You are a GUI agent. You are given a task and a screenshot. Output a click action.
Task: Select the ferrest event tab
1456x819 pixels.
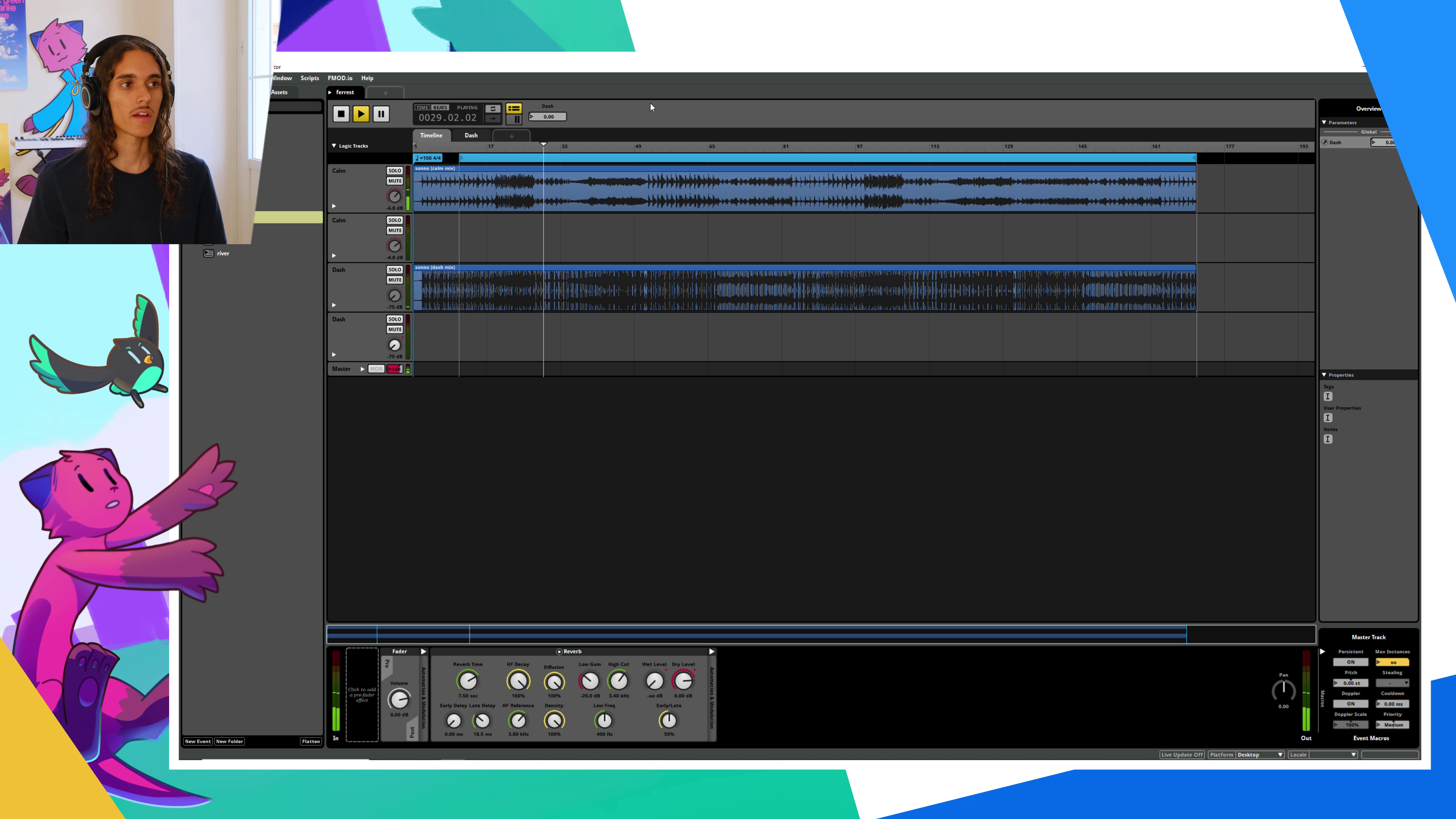345,92
